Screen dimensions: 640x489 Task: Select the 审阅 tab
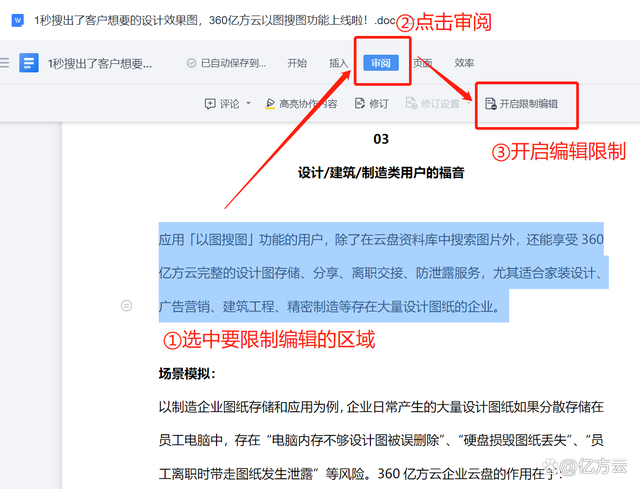pos(381,63)
